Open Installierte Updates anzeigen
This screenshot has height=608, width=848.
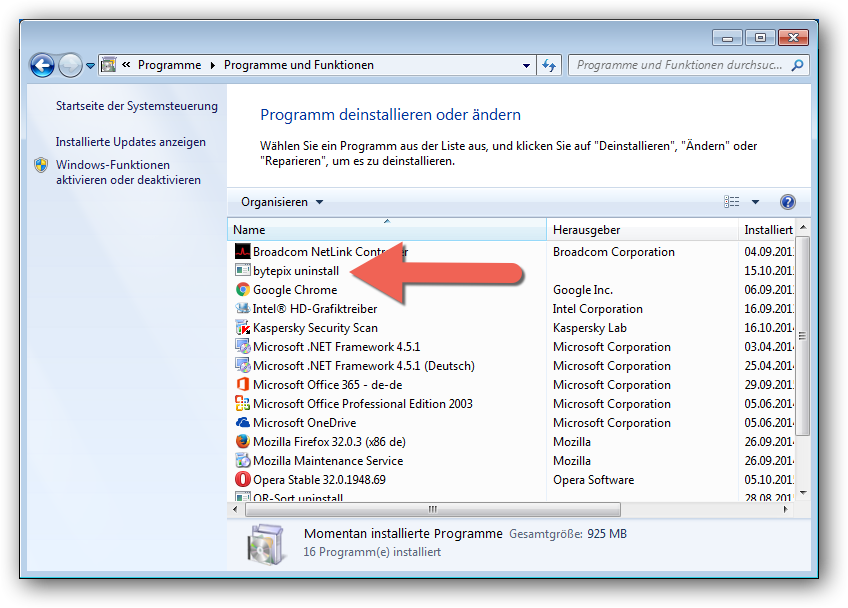[130, 142]
